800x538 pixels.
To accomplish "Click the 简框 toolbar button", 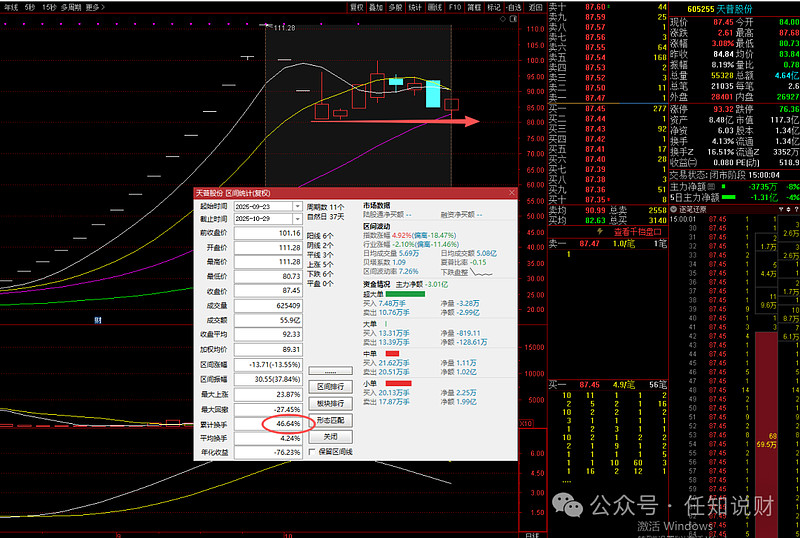I will tap(474, 7).
